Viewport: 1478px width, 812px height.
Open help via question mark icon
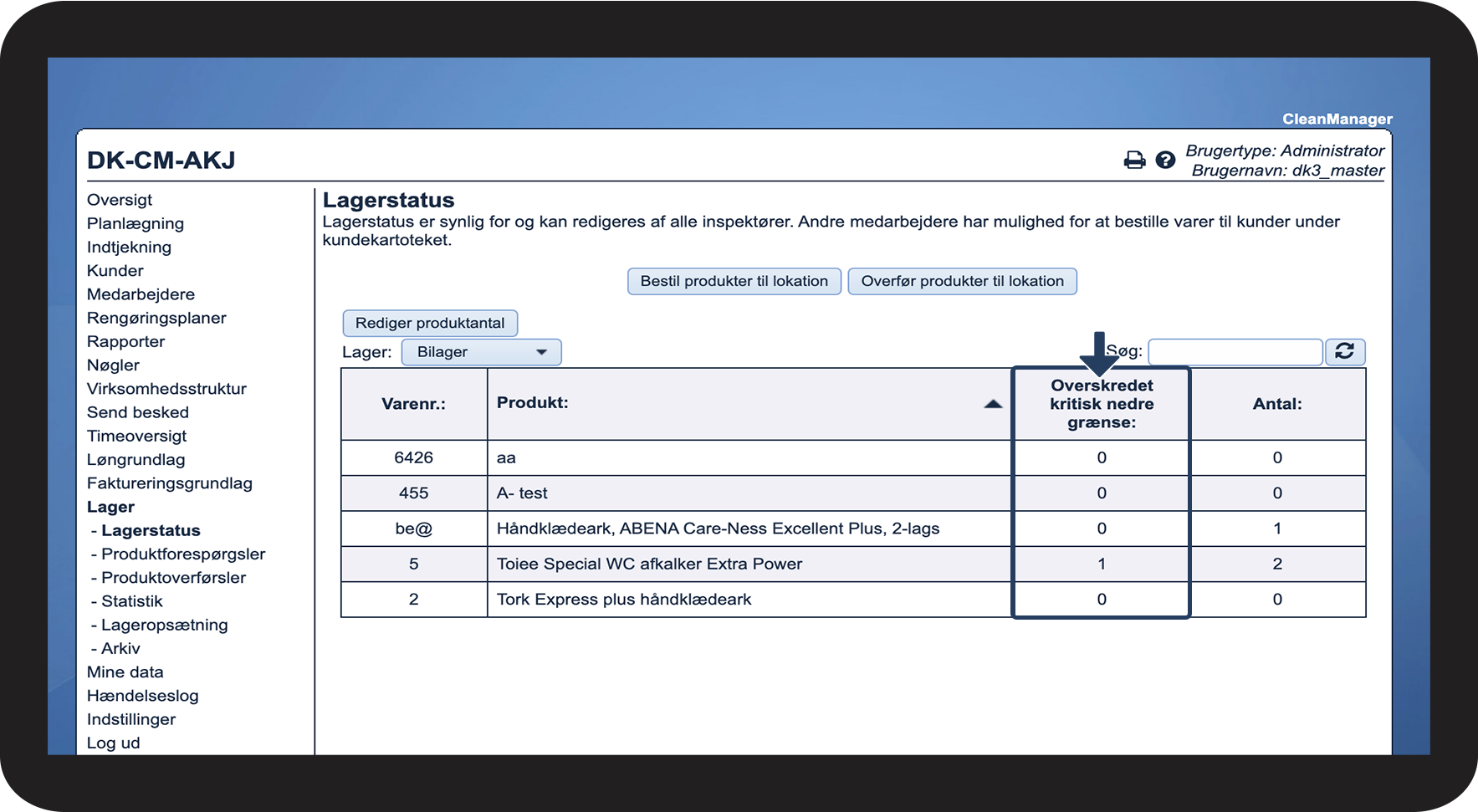click(x=1165, y=160)
